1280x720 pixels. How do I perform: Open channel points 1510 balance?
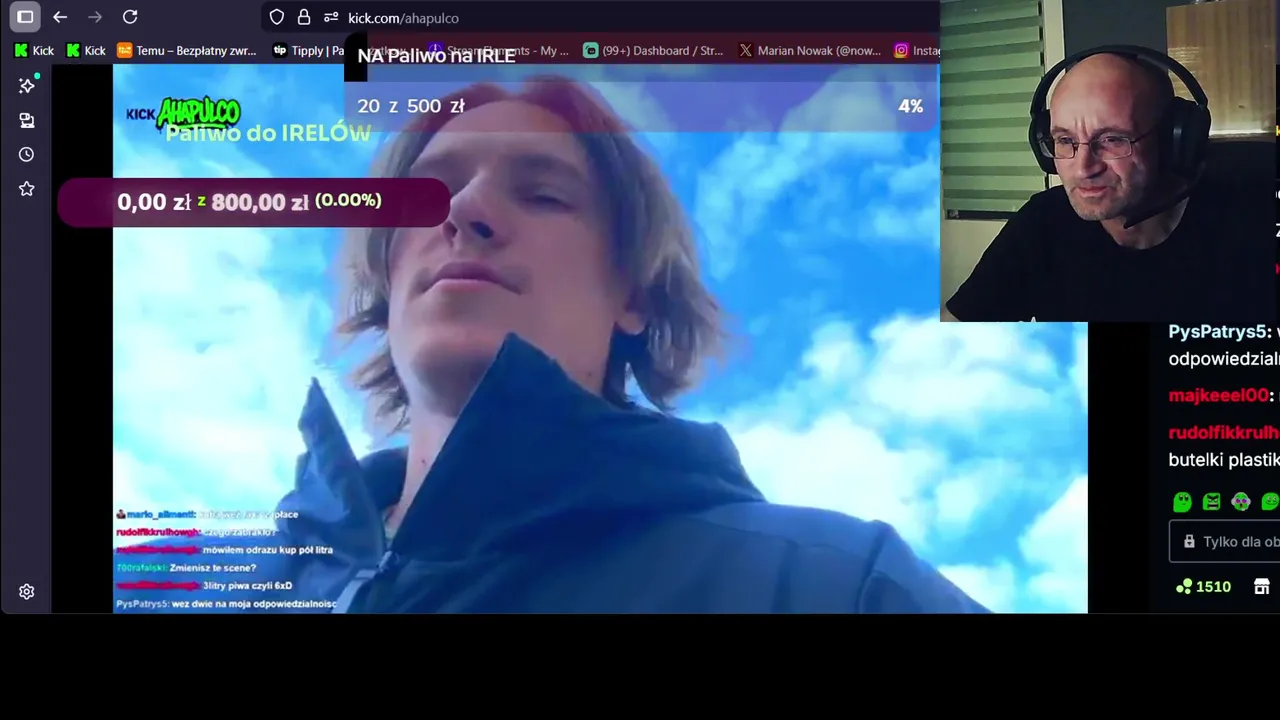[x=1203, y=587]
